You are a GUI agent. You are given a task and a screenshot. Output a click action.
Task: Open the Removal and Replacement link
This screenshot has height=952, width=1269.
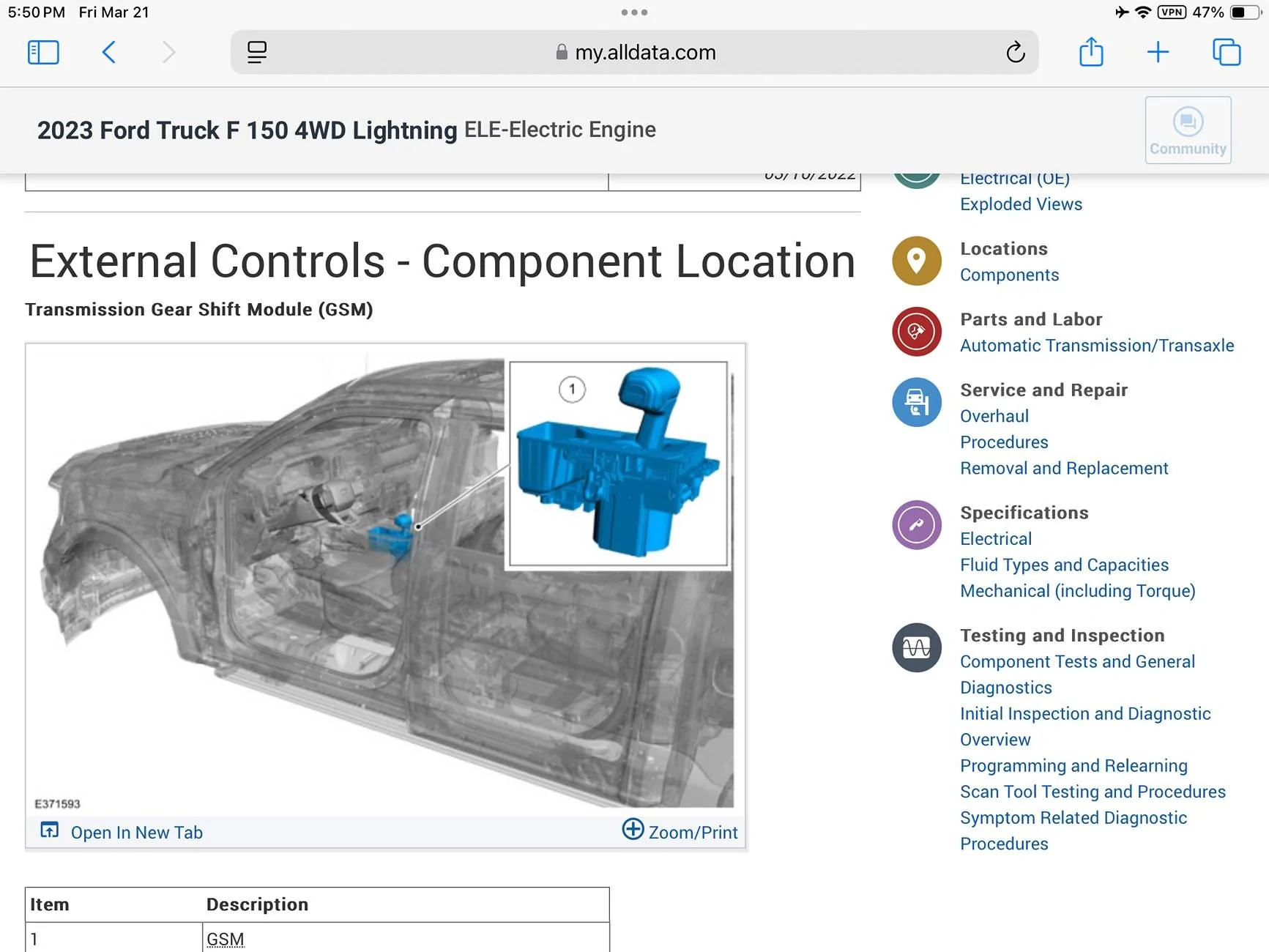point(1064,469)
